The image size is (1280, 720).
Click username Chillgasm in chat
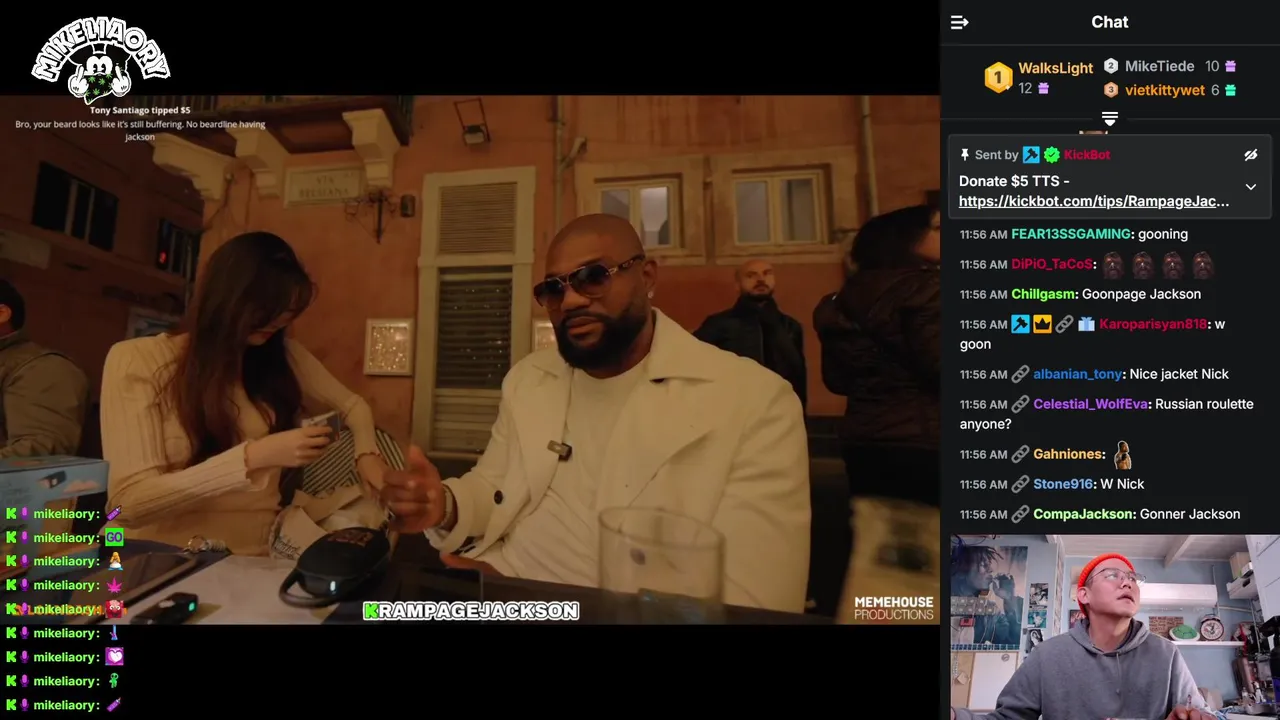click(x=1043, y=294)
